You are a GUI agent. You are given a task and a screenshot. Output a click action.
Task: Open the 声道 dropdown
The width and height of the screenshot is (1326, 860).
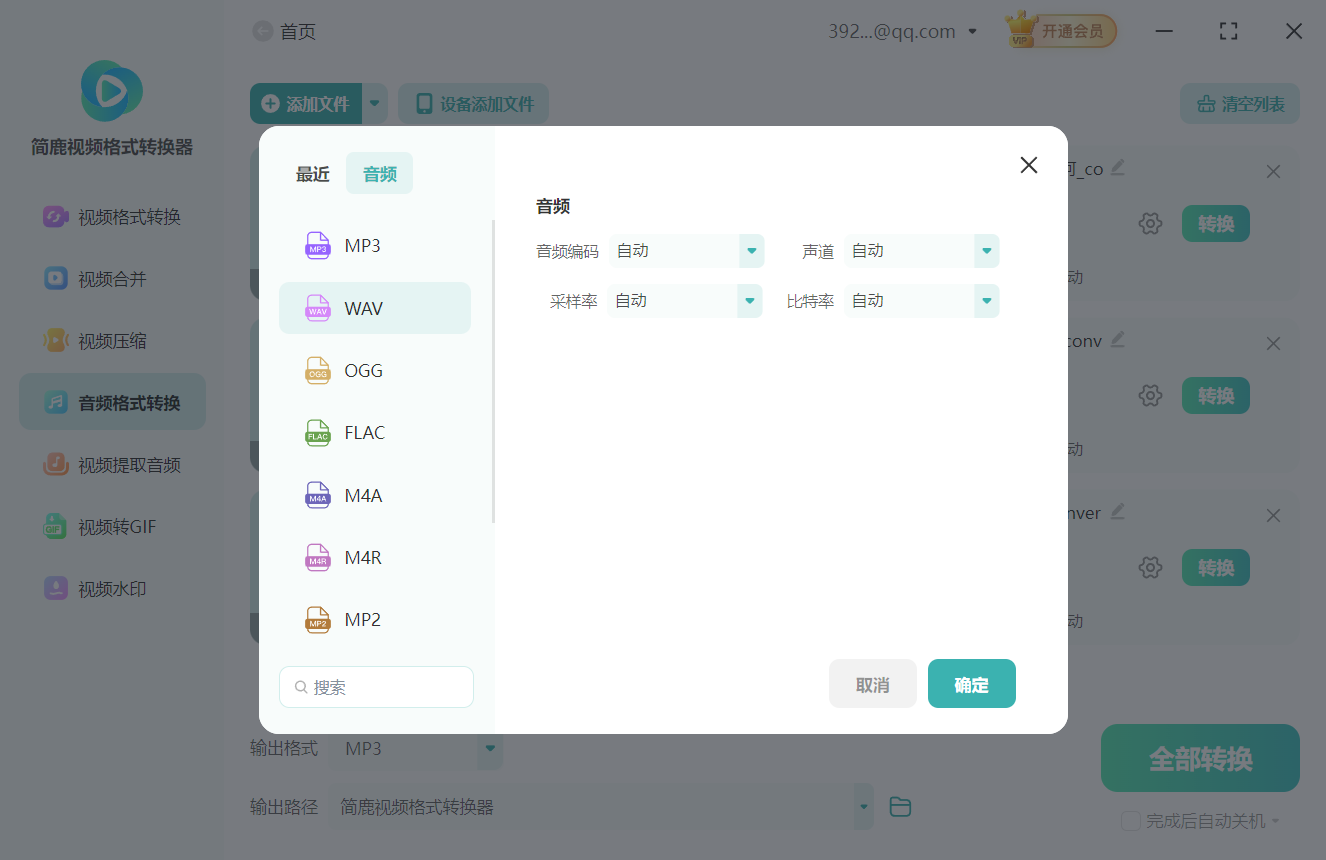pyautogui.click(x=920, y=251)
